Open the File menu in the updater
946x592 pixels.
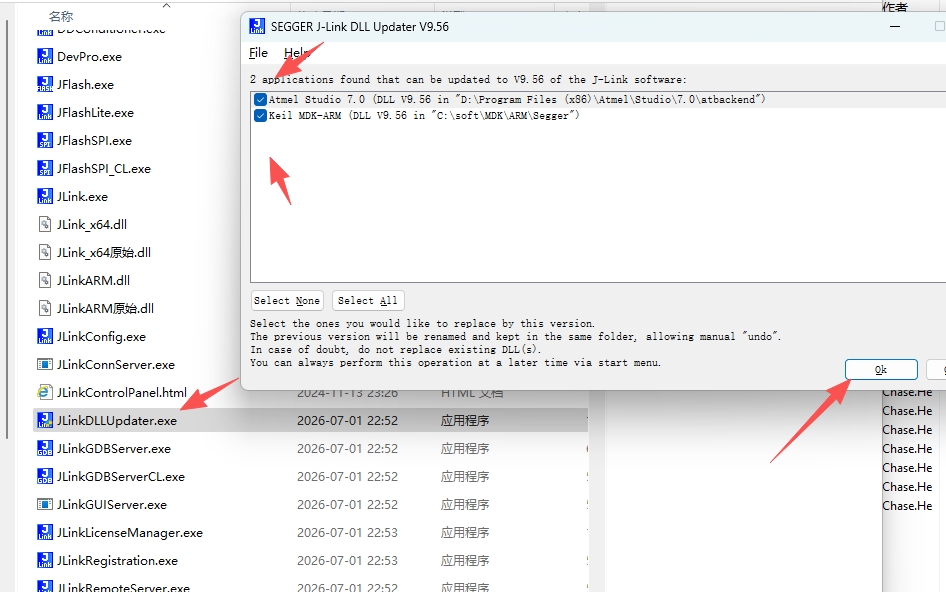(258, 53)
